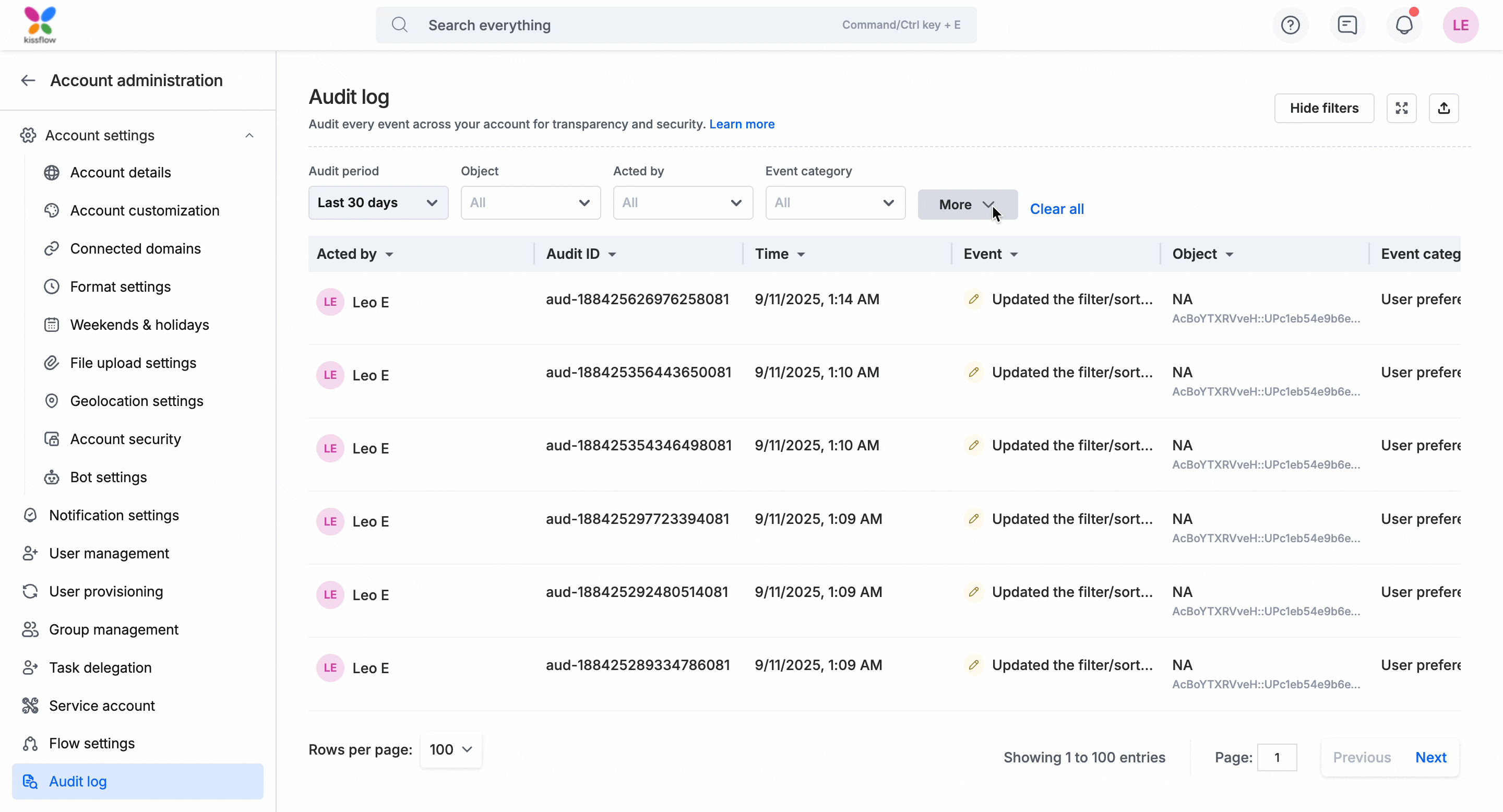Viewport: 1503px width, 812px height.
Task: Click the Clear all link
Action: 1056,209
